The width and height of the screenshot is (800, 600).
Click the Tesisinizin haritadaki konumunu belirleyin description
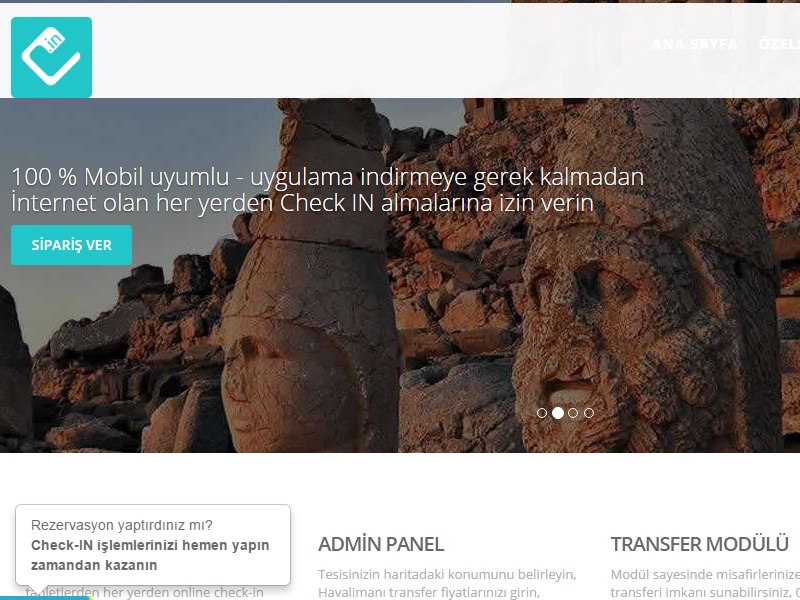(447, 574)
